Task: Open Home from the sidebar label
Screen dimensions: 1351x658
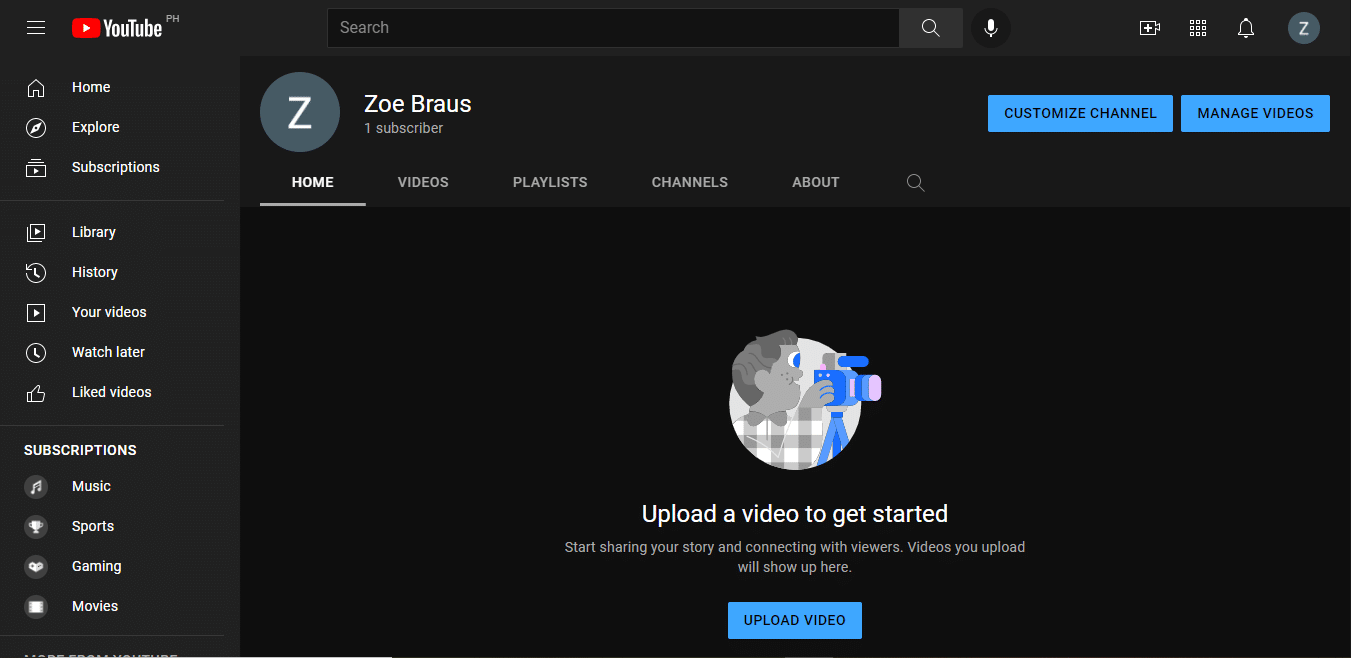Action: [91, 88]
